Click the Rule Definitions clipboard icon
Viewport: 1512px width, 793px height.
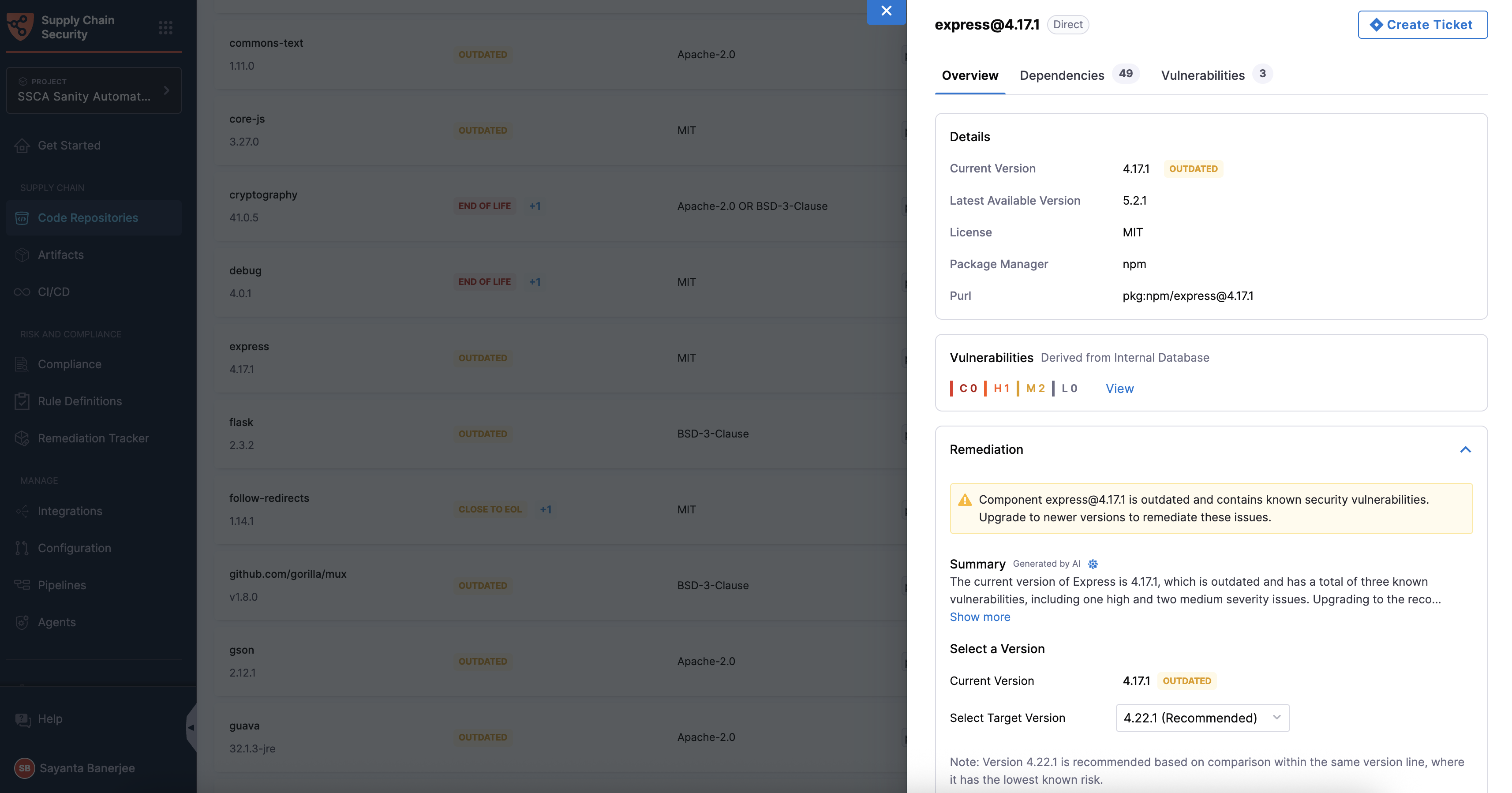click(22, 401)
